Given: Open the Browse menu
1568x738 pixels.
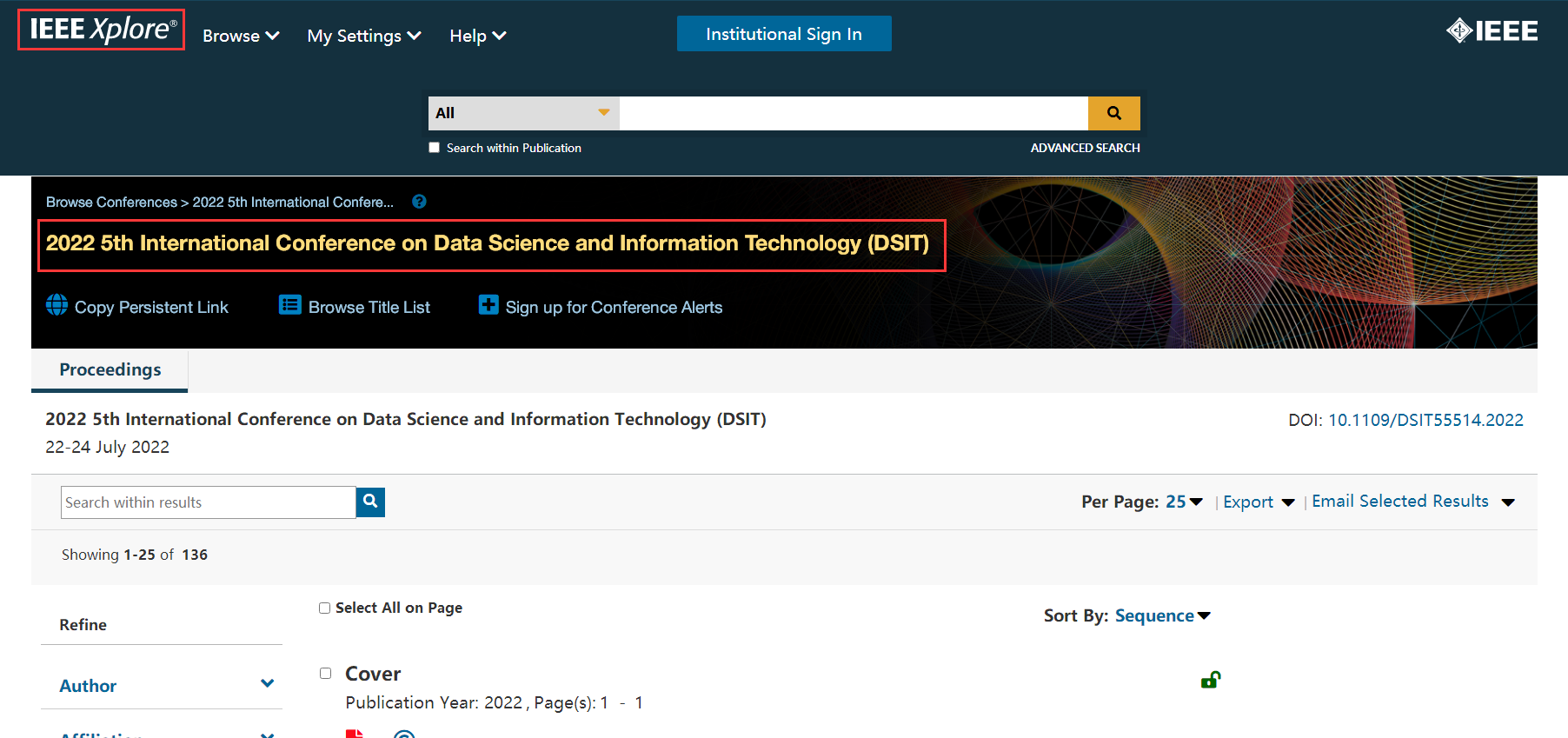Looking at the screenshot, I should coord(241,36).
